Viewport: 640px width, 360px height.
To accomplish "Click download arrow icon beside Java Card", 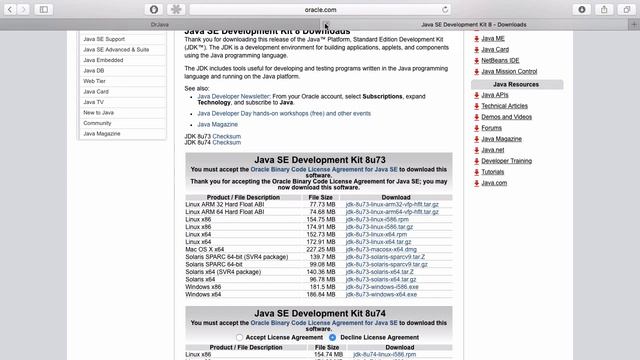I will (476, 50).
